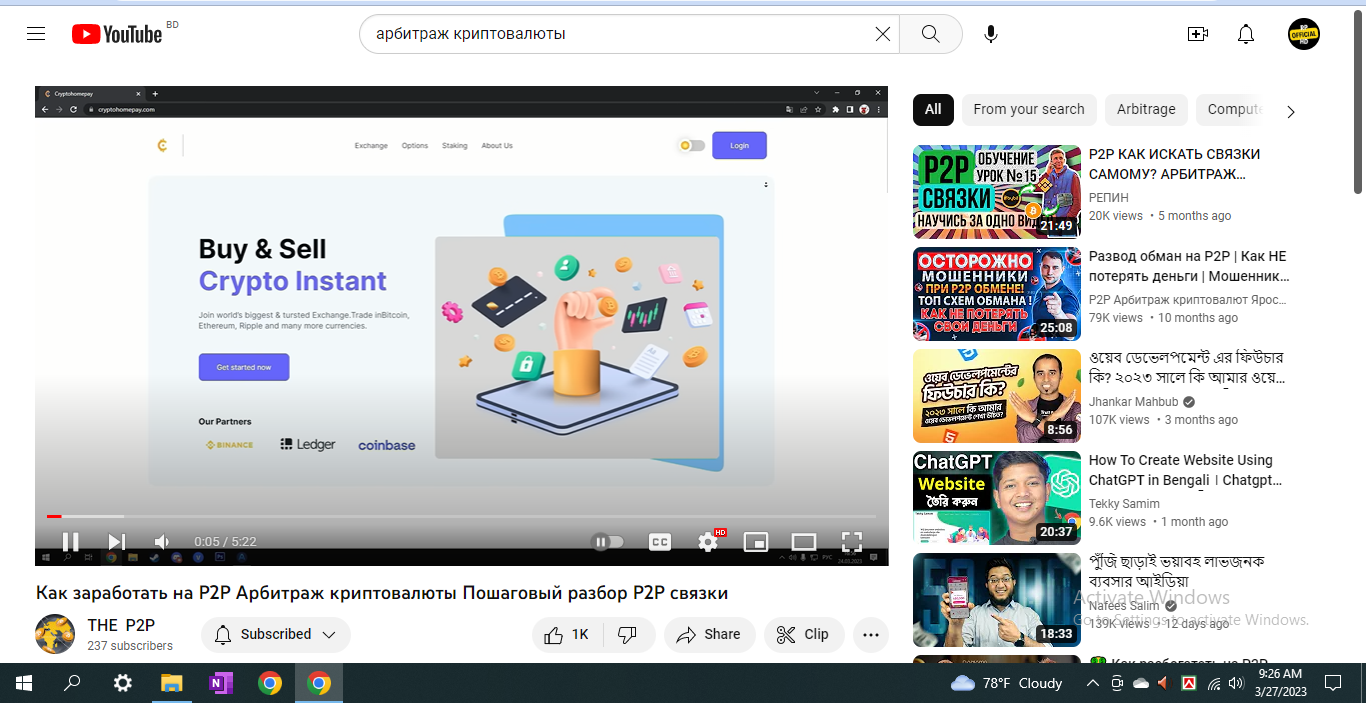Toggle closed captions CC
This screenshot has width=1366, height=703.
tap(660, 542)
